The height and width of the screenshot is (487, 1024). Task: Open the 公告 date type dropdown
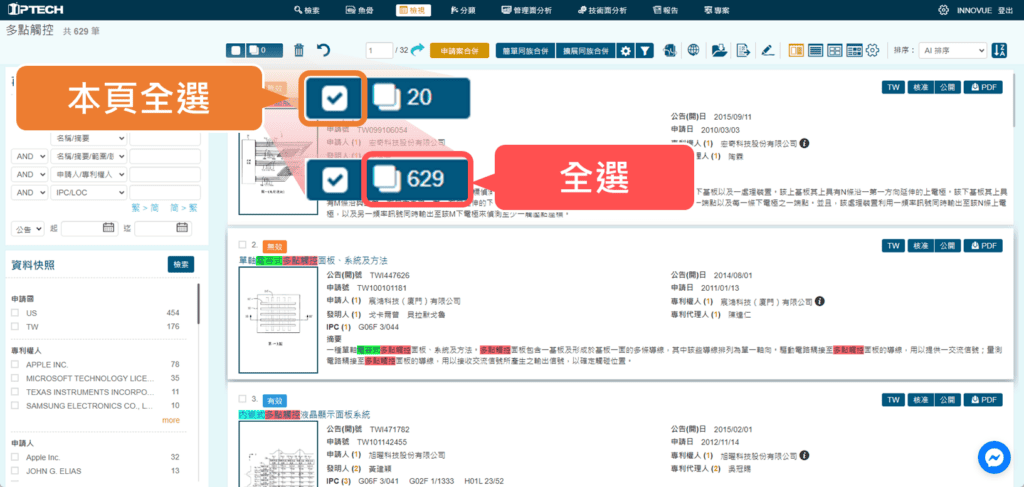click(27, 228)
